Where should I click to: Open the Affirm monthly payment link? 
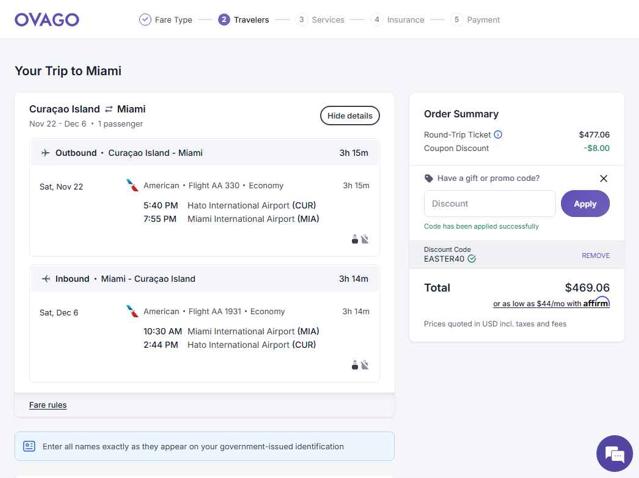coord(551,303)
